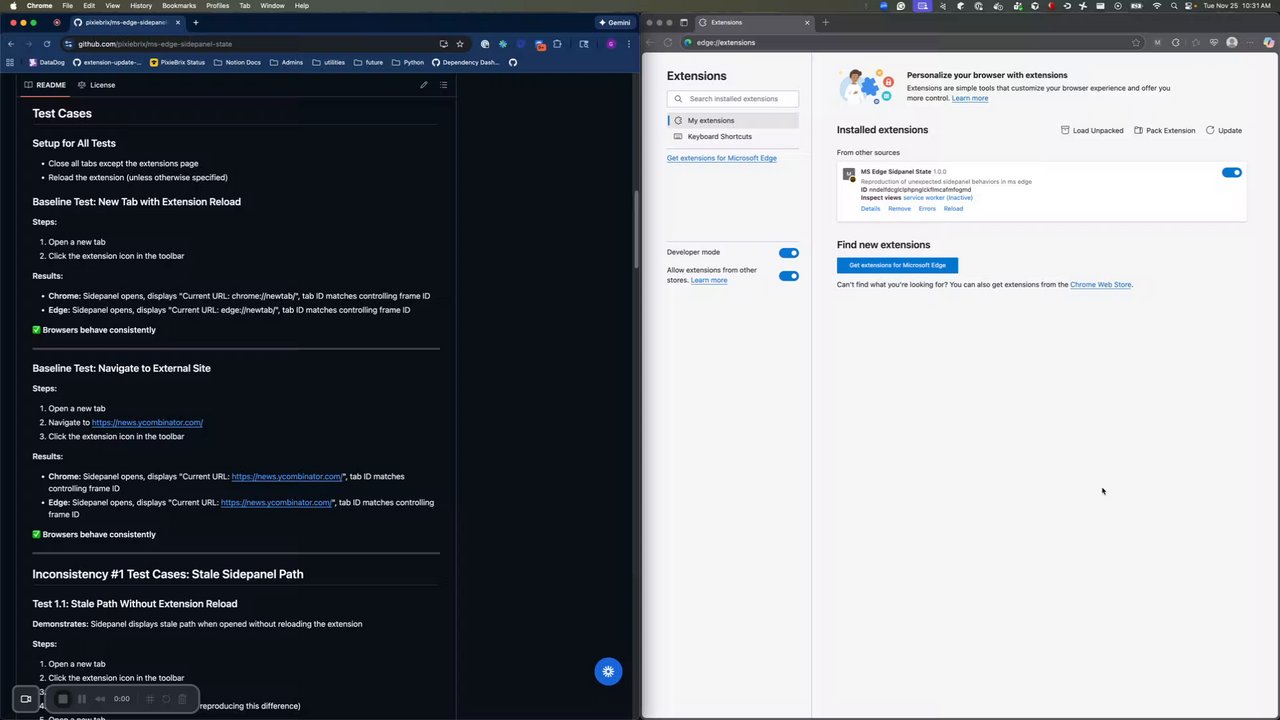The height and width of the screenshot is (720, 1280).
Task: Select My extensions in Edge sidebar
Action: (733, 120)
